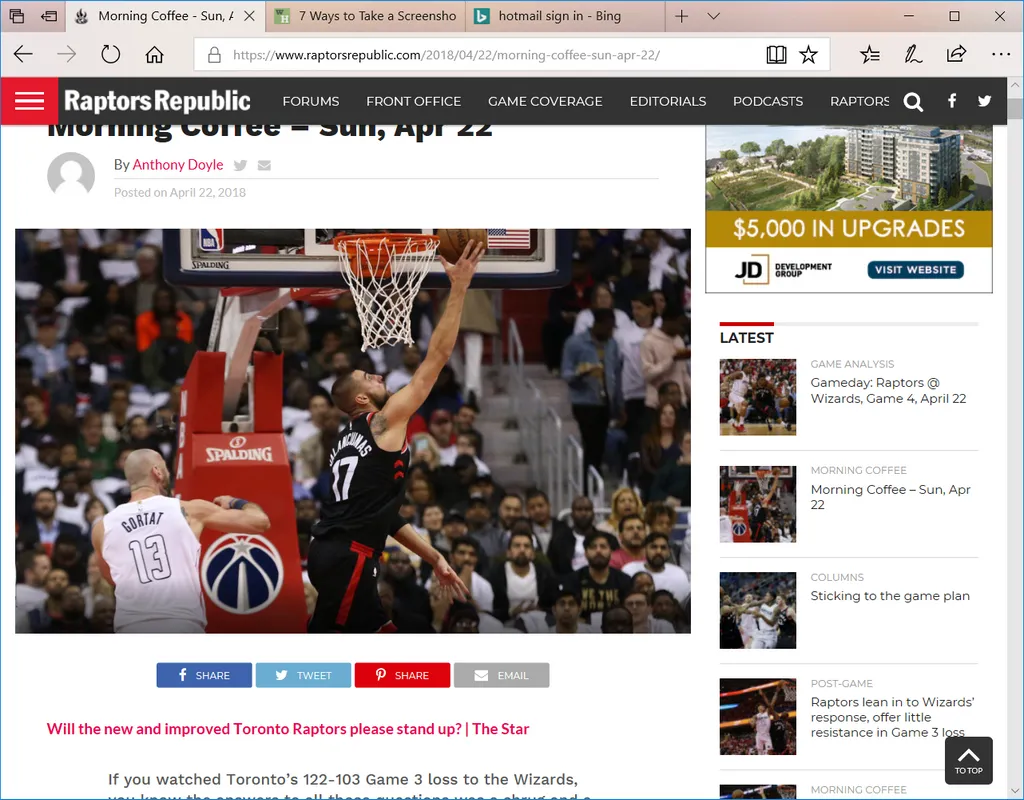
Task: Click VISIT WEBSITE on the JD ad
Action: click(x=915, y=269)
